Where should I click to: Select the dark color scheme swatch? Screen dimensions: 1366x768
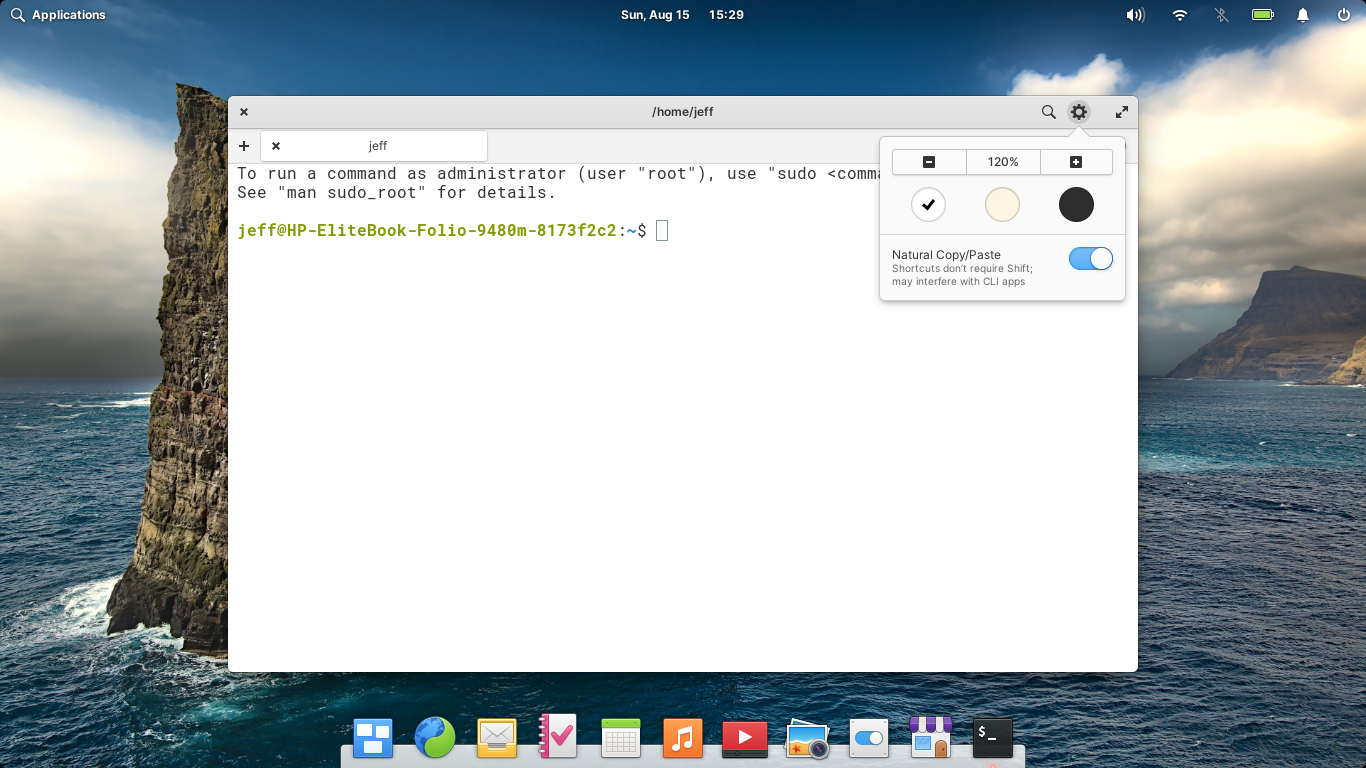click(x=1076, y=205)
